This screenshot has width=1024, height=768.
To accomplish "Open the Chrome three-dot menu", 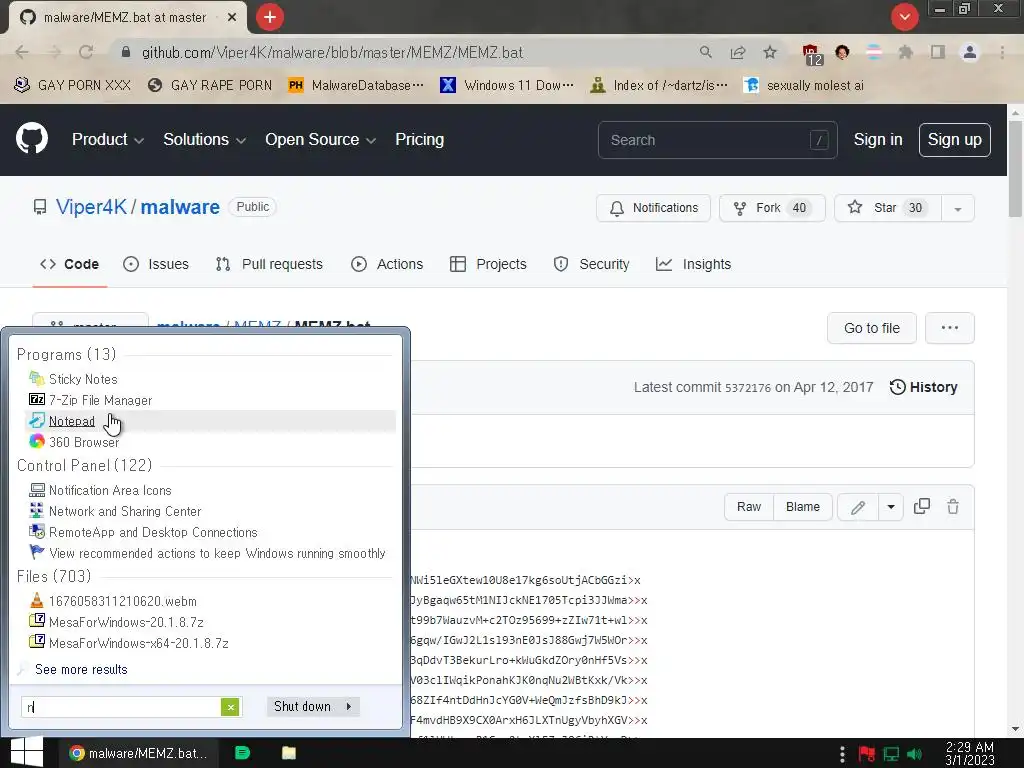I will [1002, 52].
